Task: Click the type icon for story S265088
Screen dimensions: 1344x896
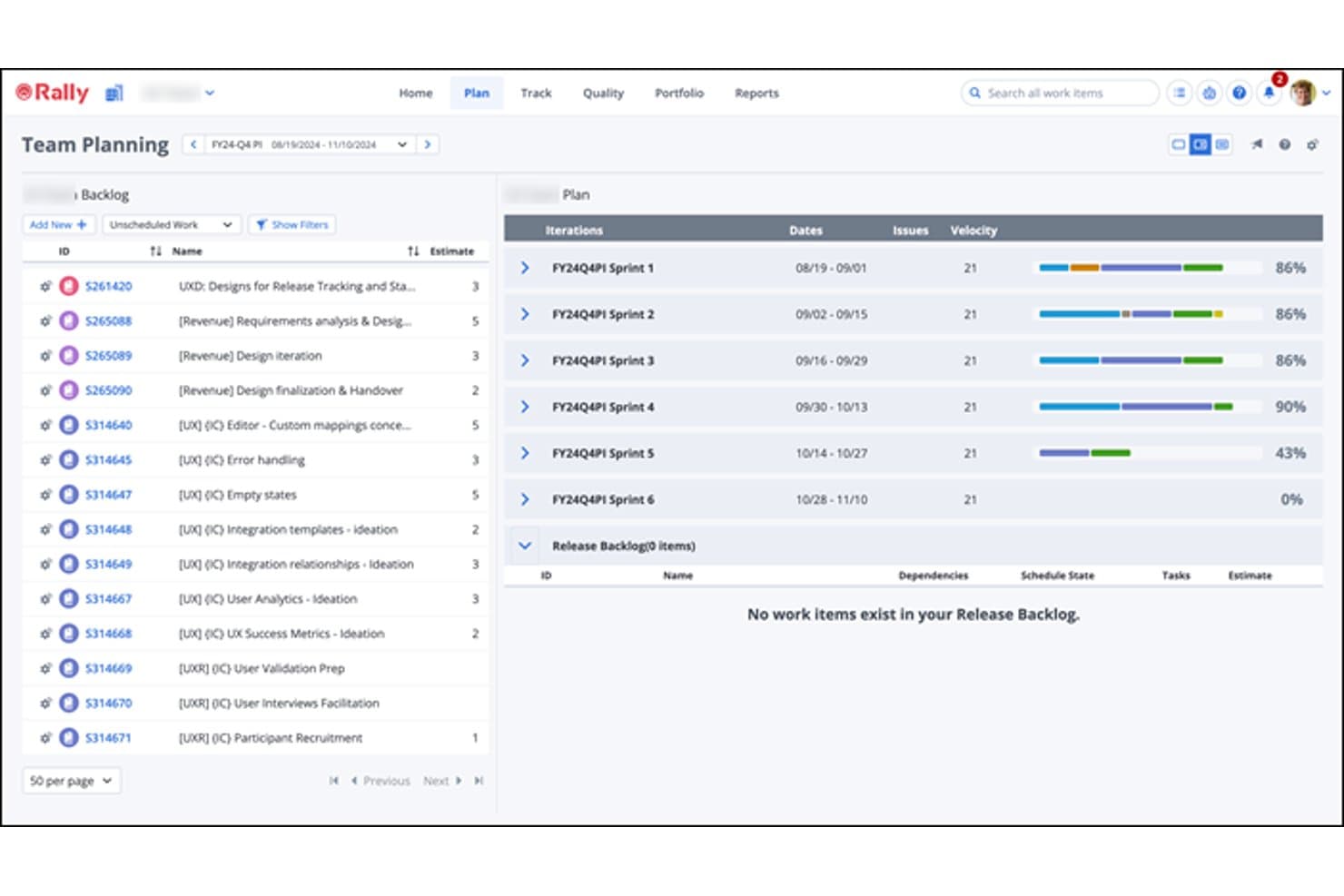Action: (69, 320)
